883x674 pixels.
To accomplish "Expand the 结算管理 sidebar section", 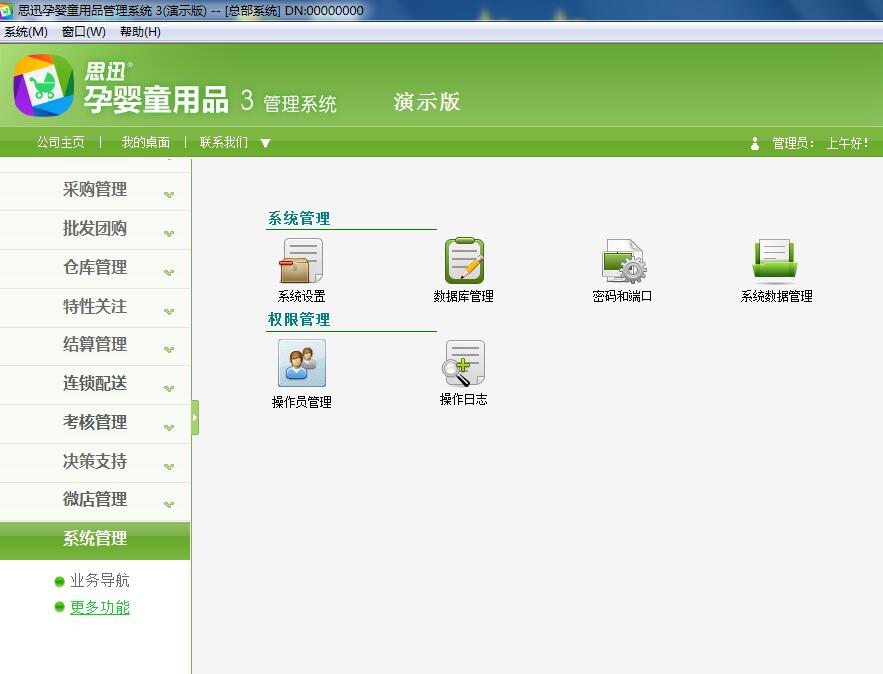I will pos(95,345).
